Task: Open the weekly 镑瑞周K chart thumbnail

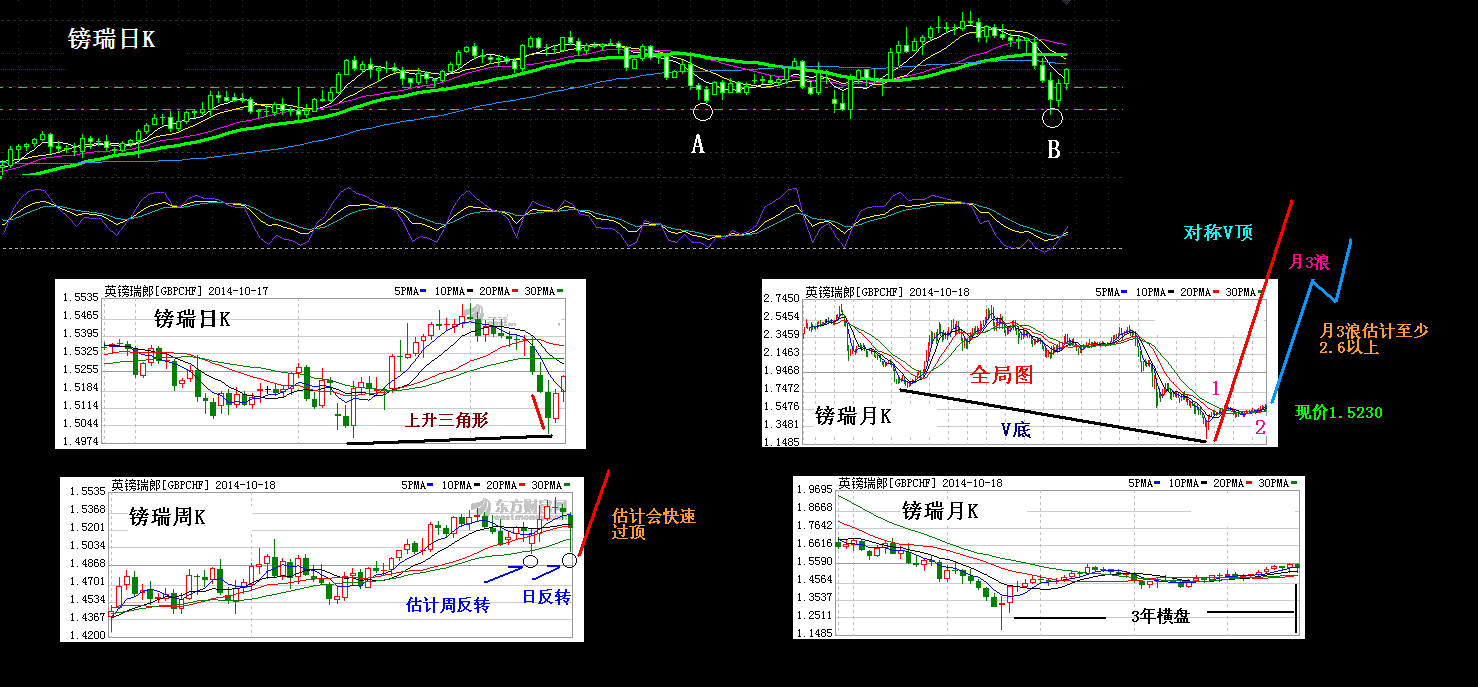Action: 321,559
